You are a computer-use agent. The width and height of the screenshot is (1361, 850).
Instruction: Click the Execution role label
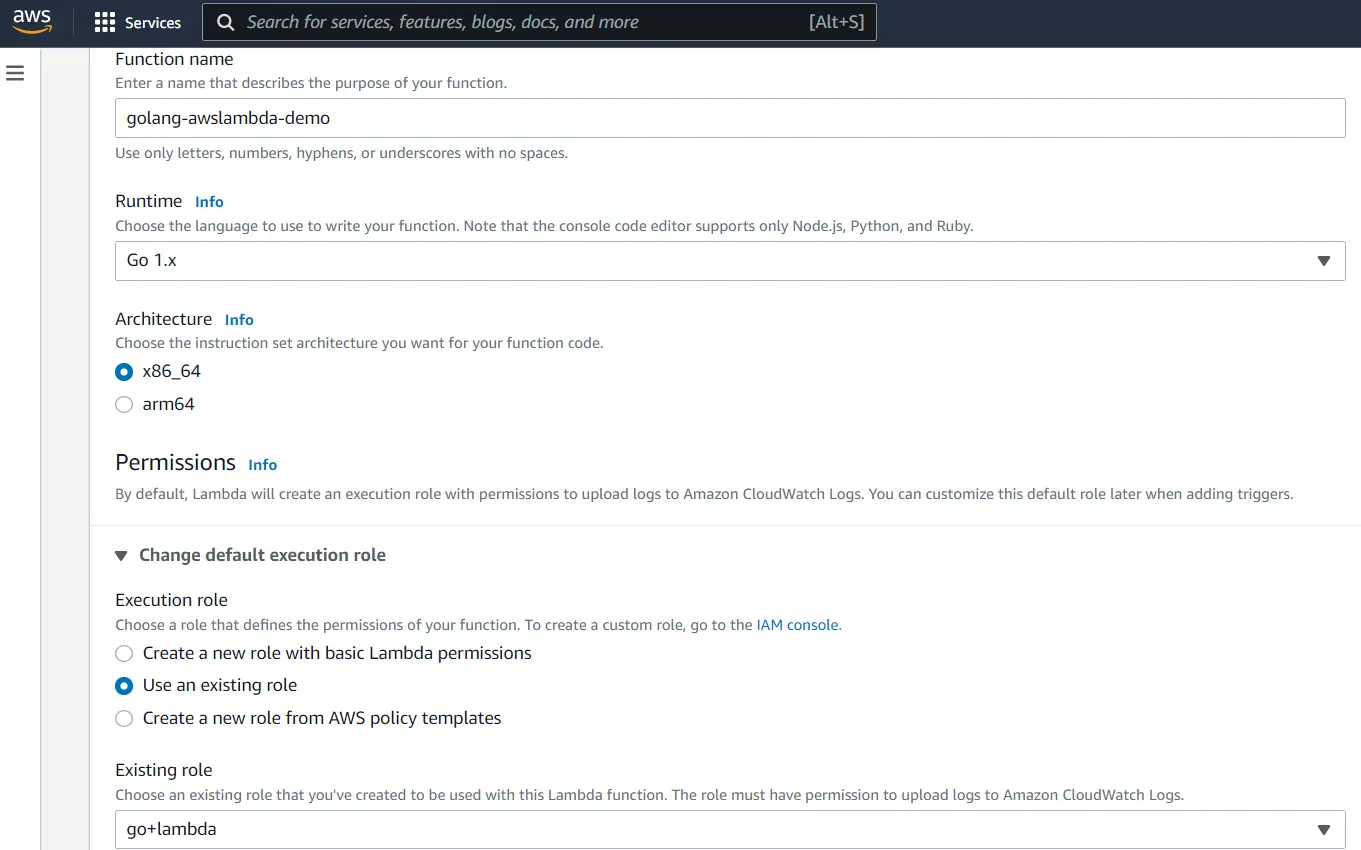click(x=171, y=600)
